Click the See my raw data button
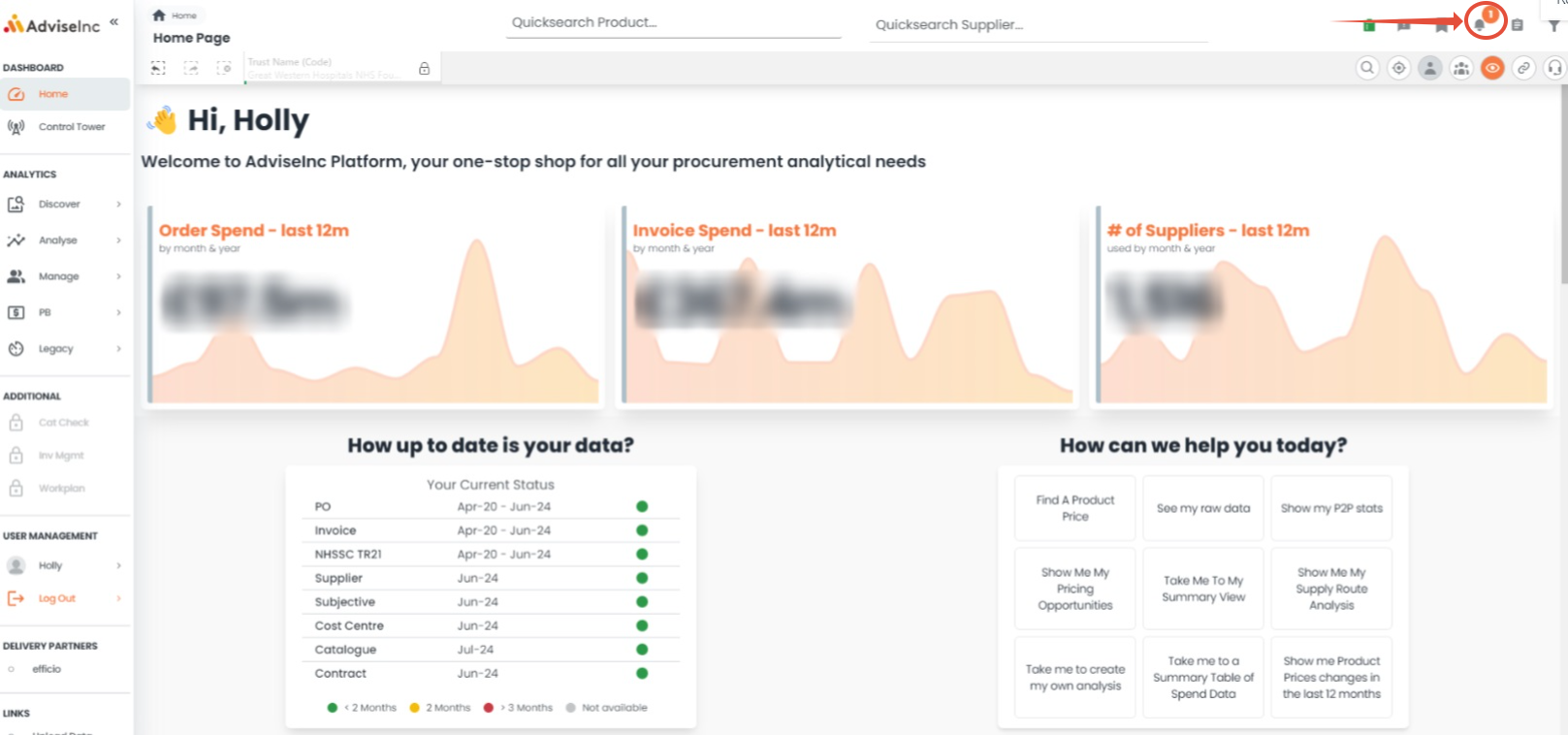Screen dimensions: 1568x735 [x=1203, y=508]
